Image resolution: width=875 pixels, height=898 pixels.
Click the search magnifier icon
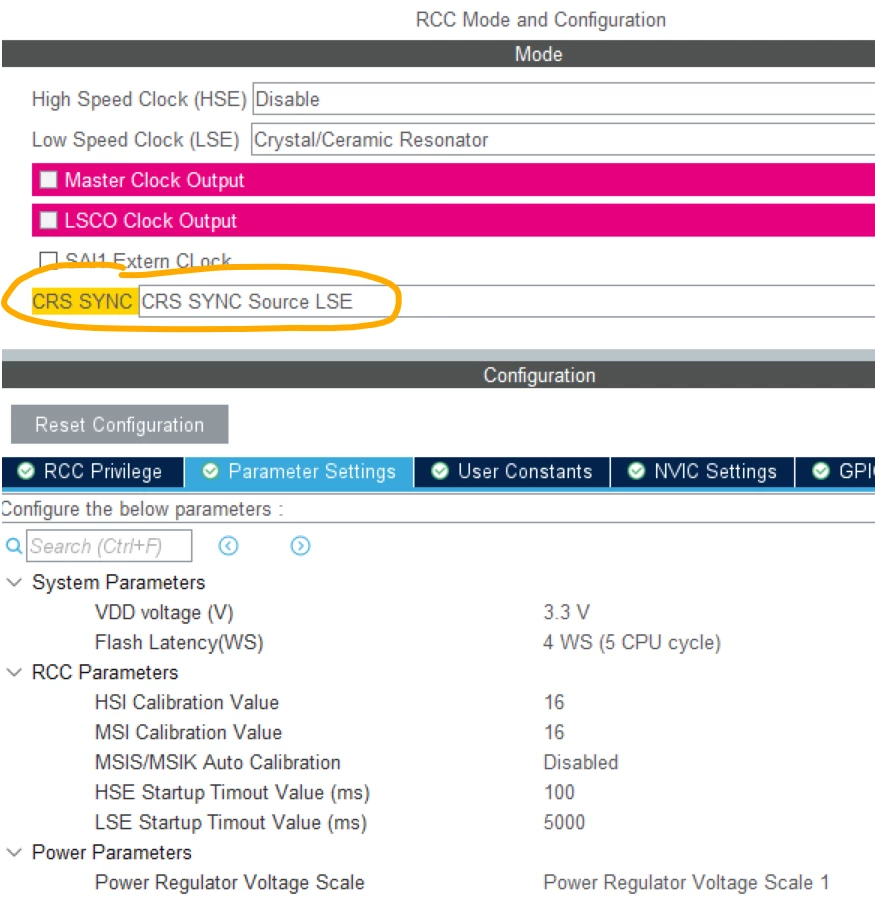[14, 546]
